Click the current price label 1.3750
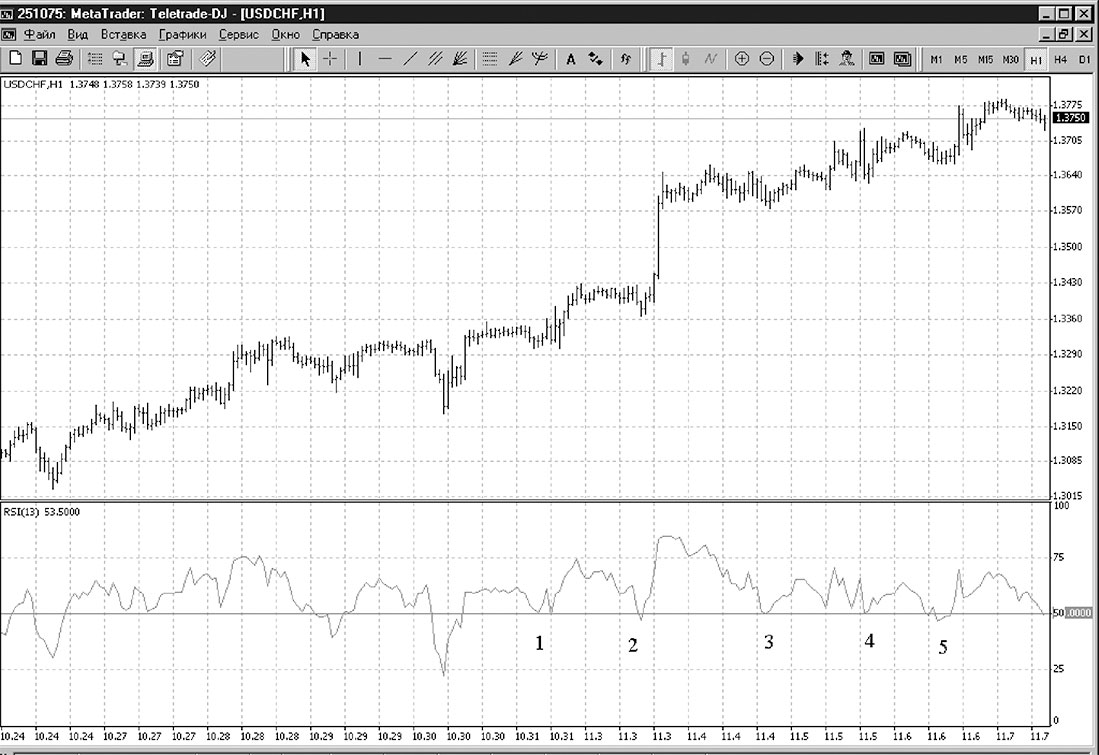Viewport: 1099px width, 755px height. (x=1070, y=118)
